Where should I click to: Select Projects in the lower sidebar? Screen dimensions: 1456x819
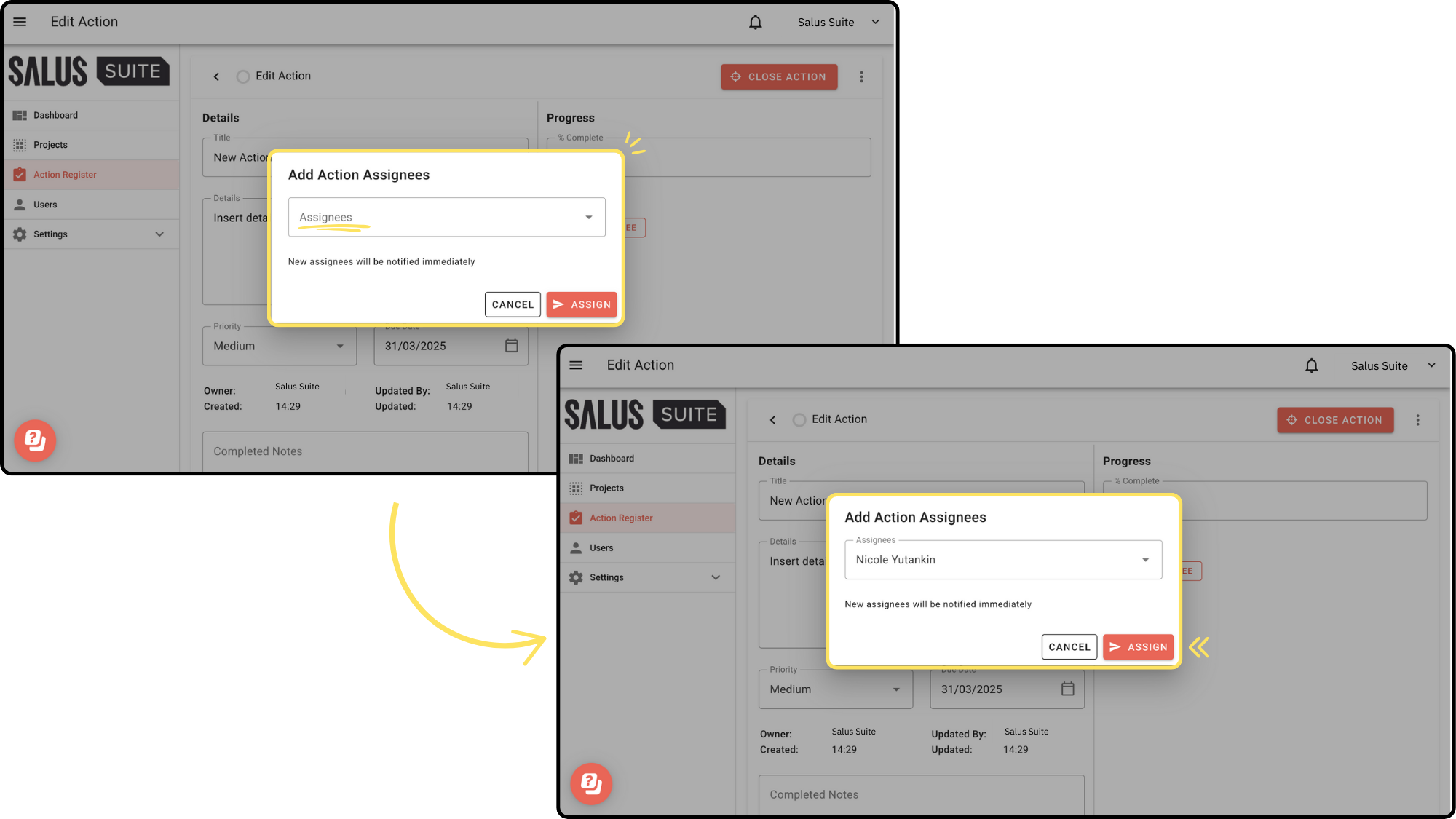[x=606, y=488]
